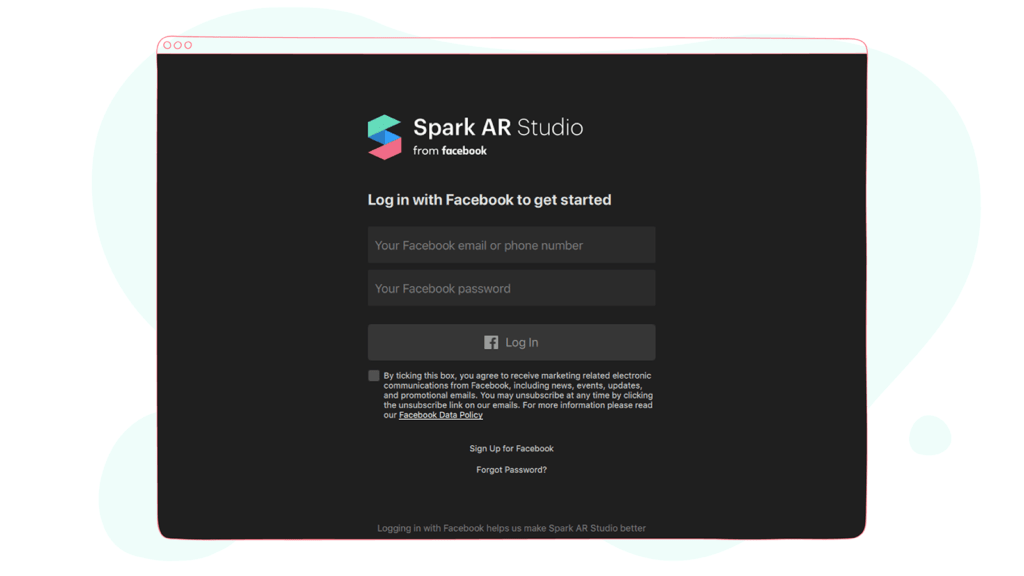
Task: Click the Facebook icon in the Log In button
Action: (491, 342)
